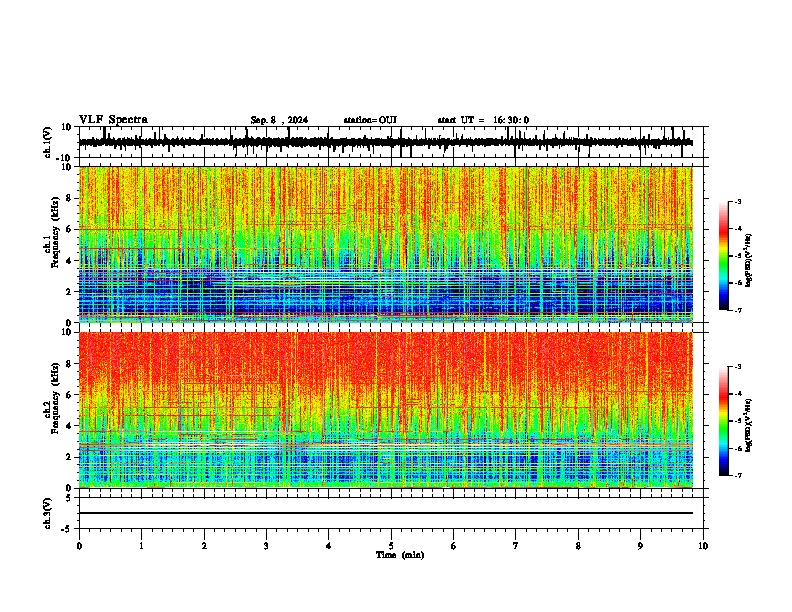The width and height of the screenshot is (792, 612).
Task: Click time axis tick label 10
Action: (x=703, y=546)
